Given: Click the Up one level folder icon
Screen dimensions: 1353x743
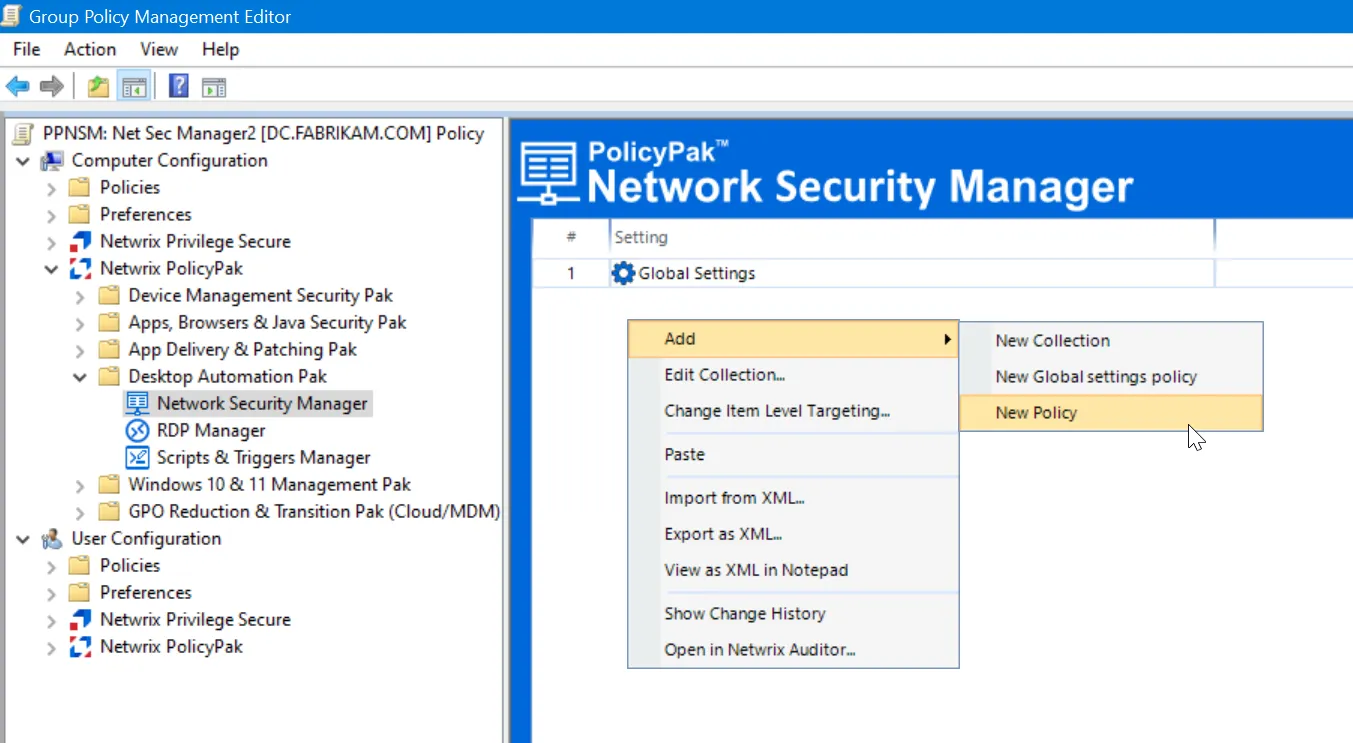Looking at the screenshot, I should (x=98, y=86).
